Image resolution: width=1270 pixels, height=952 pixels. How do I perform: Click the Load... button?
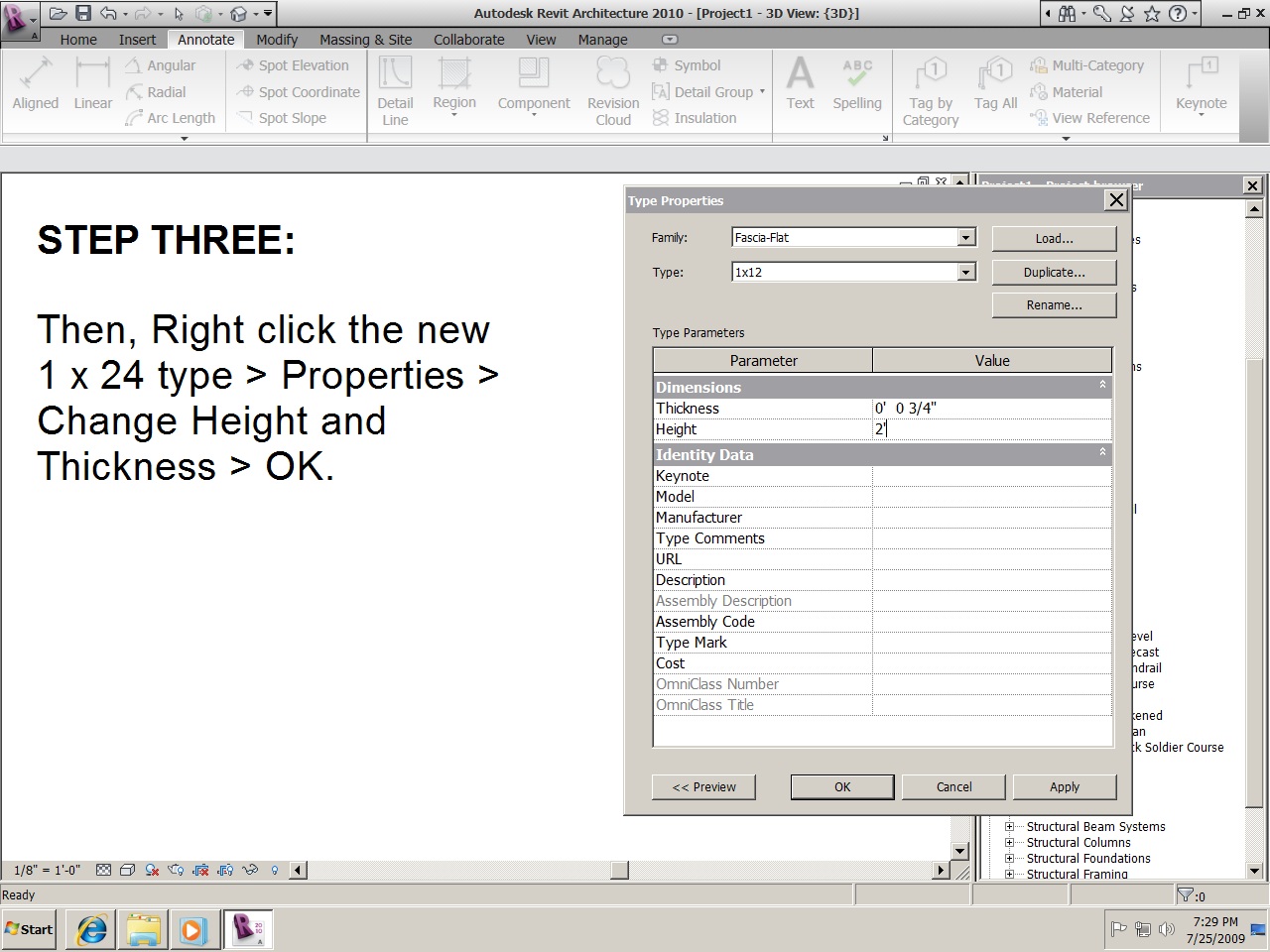tap(1054, 239)
